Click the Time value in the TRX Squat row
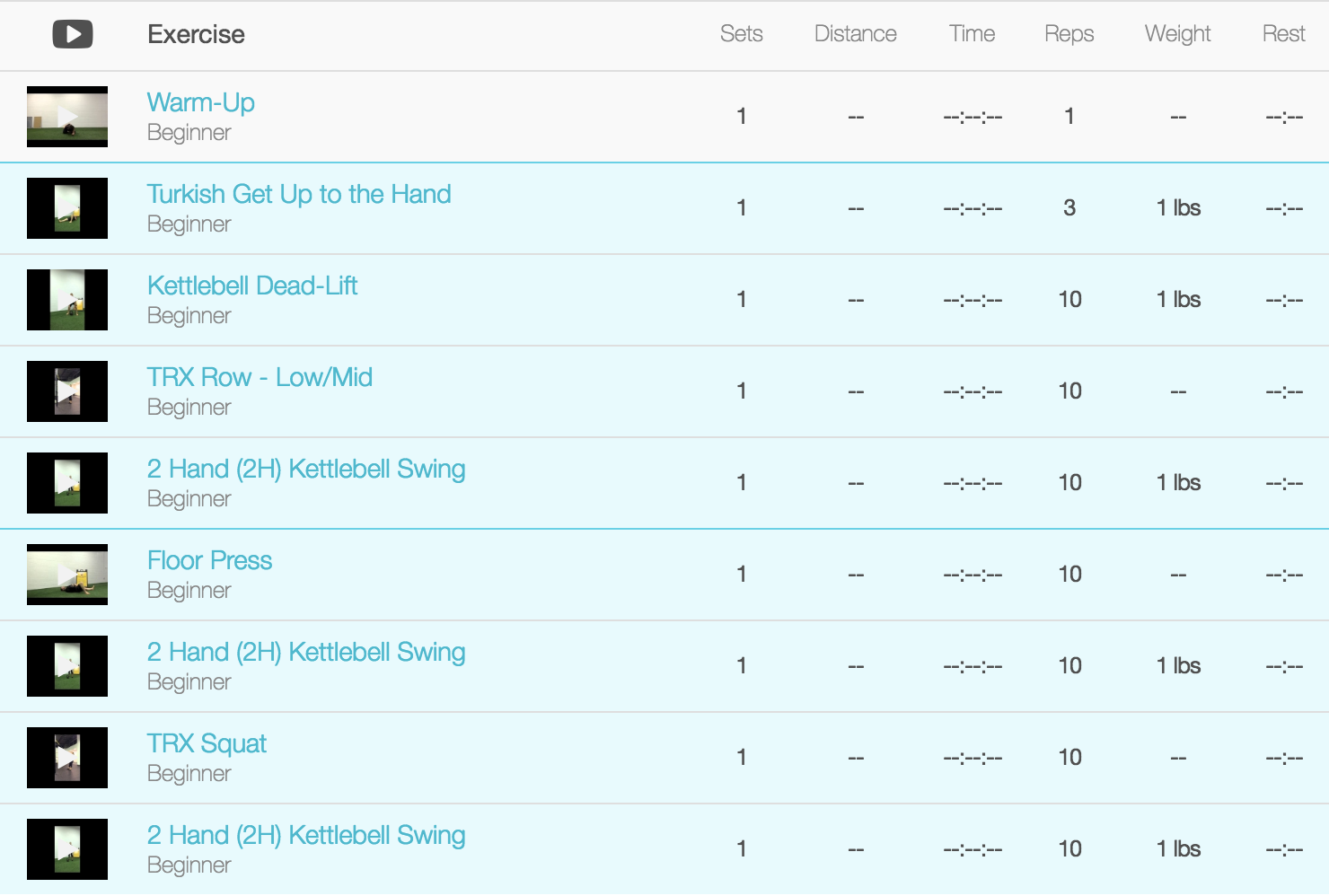Image resolution: width=1329 pixels, height=896 pixels. coord(973,758)
